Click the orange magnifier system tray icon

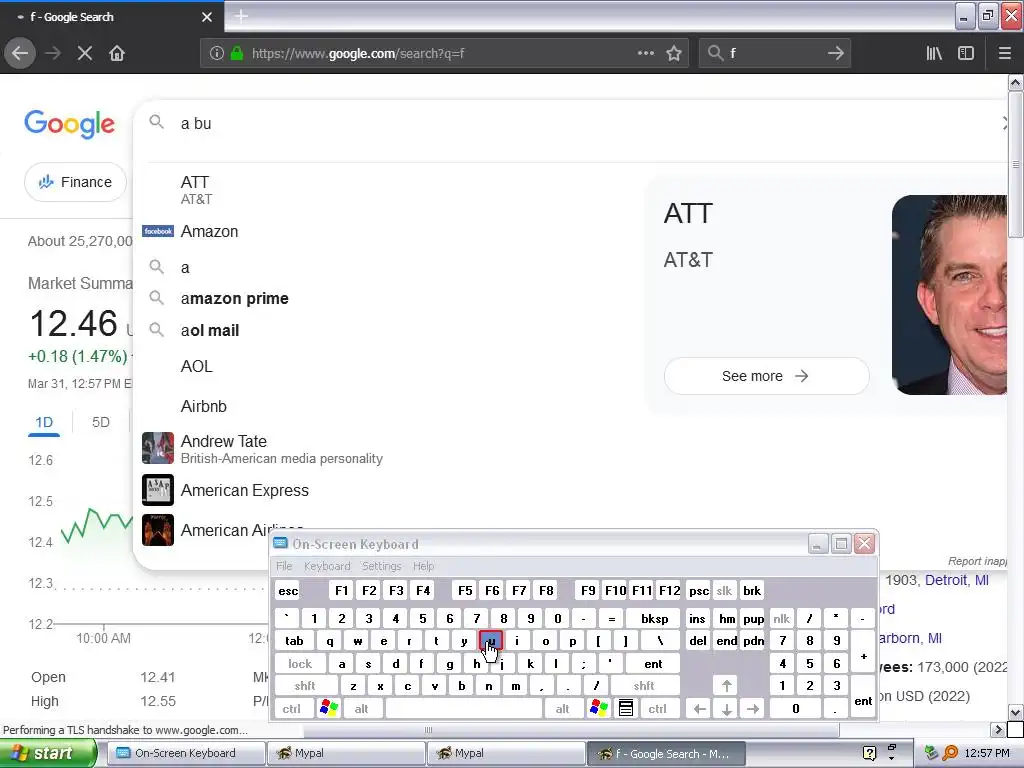[x=950, y=753]
